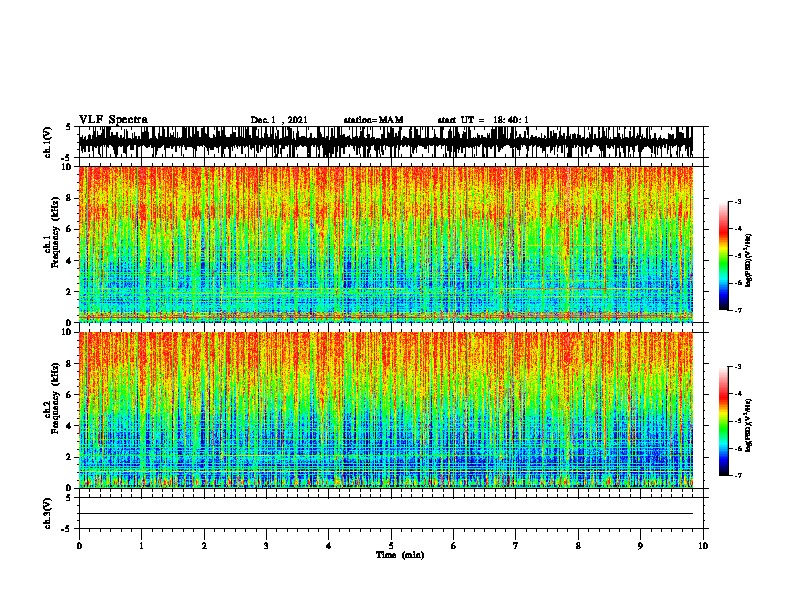Select the date "Dec. 1, 2021" text
The height and width of the screenshot is (612, 792).
279,120
